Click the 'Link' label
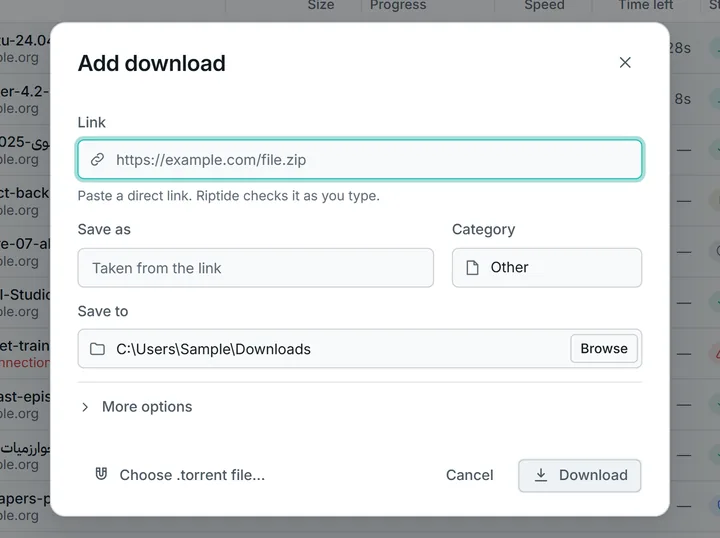Image resolution: width=720 pixels, height=538 pixels. [92, 122]
